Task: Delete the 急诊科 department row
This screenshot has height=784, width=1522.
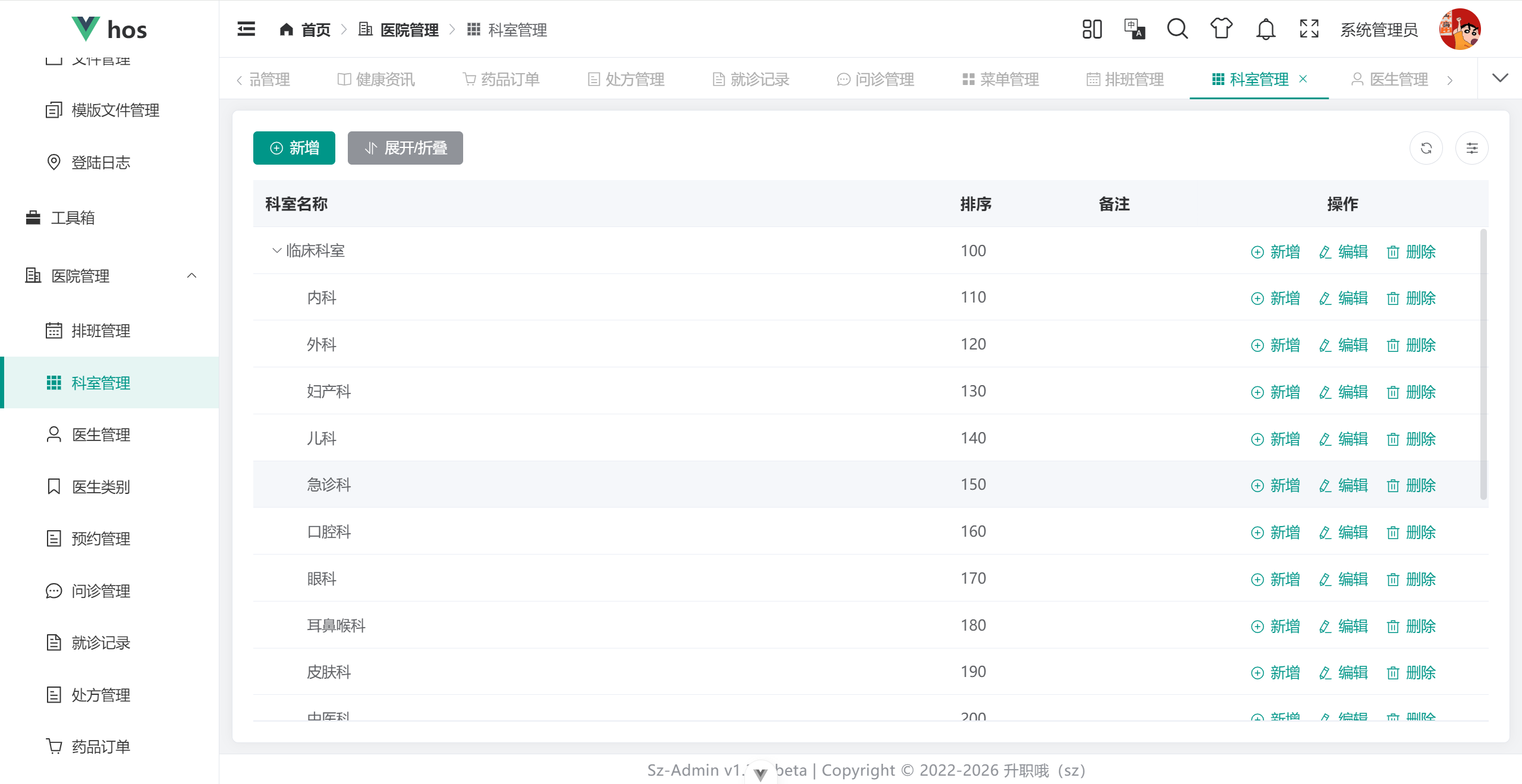Action: pyautogui.click(x=1411, y=486)
